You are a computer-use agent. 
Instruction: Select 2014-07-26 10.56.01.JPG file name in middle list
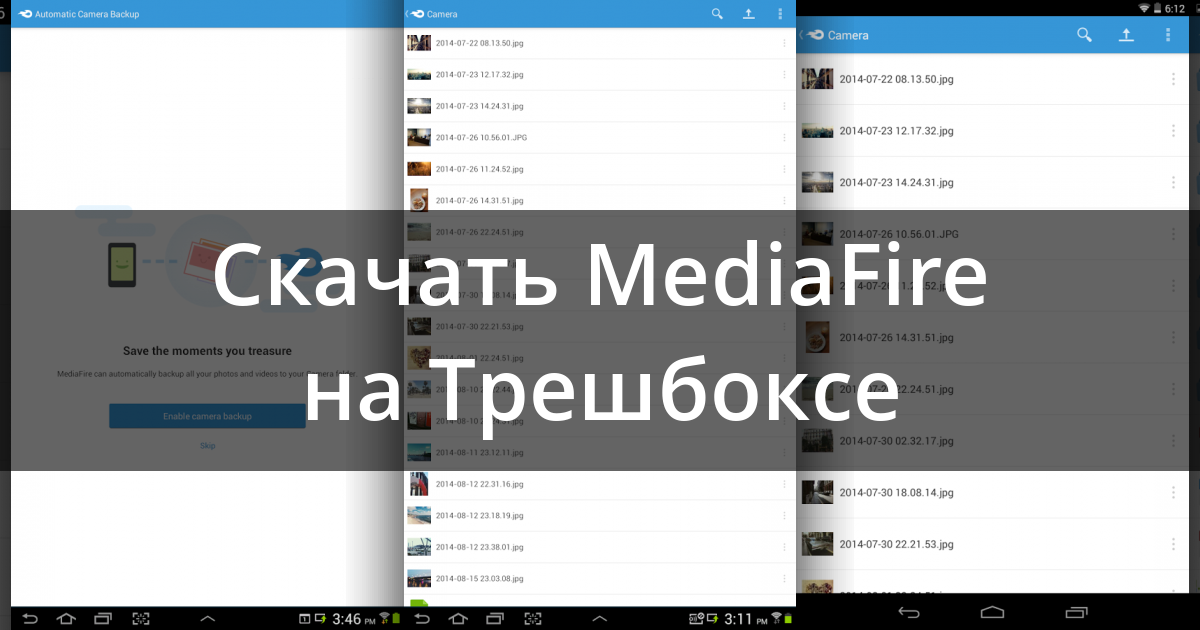pyautogui.click(x=481, y=137)
